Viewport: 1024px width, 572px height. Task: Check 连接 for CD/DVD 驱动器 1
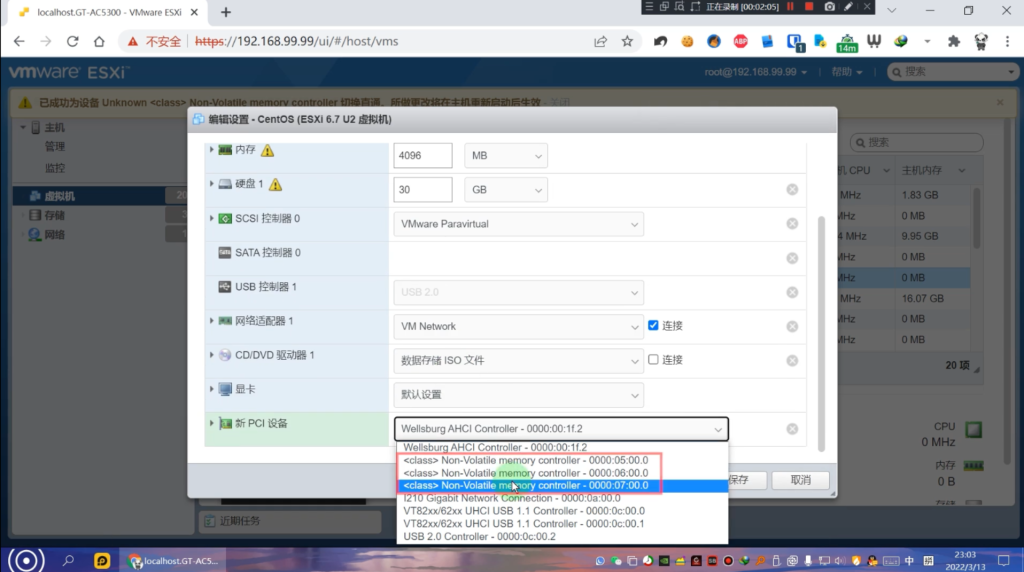[x=654, y=360]
